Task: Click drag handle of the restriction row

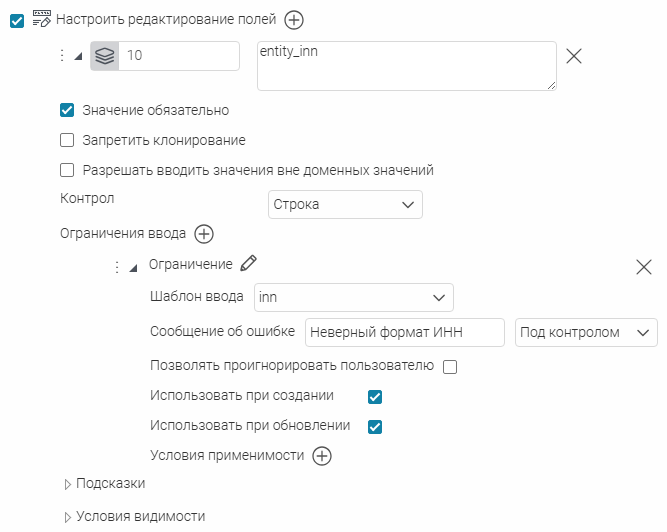Action: (x=117, y=267)
